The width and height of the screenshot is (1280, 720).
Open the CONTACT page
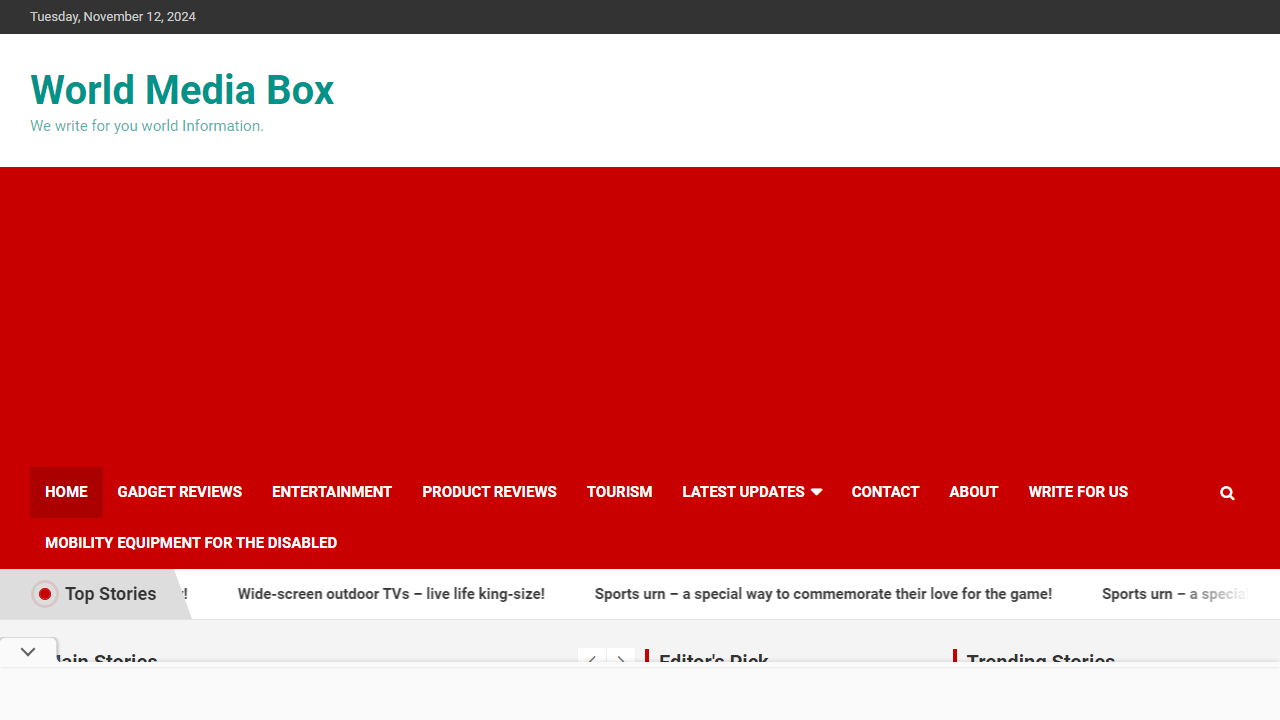pos(885,492)
